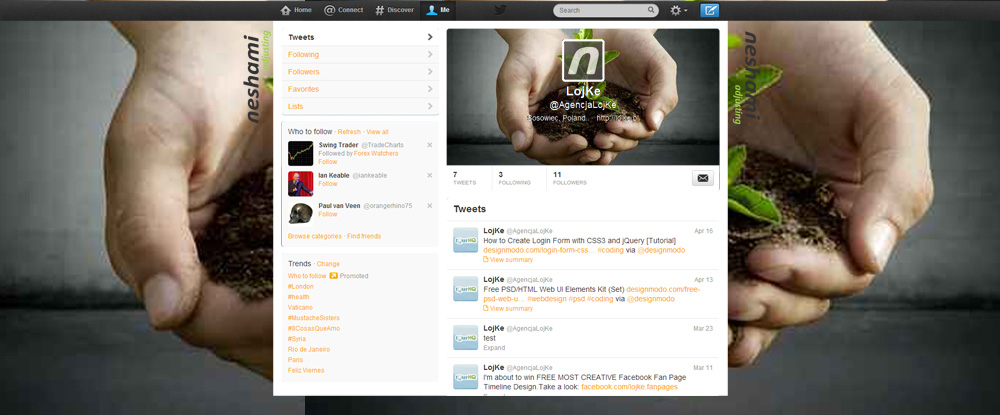View the 3 Following count
The width and height of the screenshot is (1000, 415).
click(x=514, y=178)
